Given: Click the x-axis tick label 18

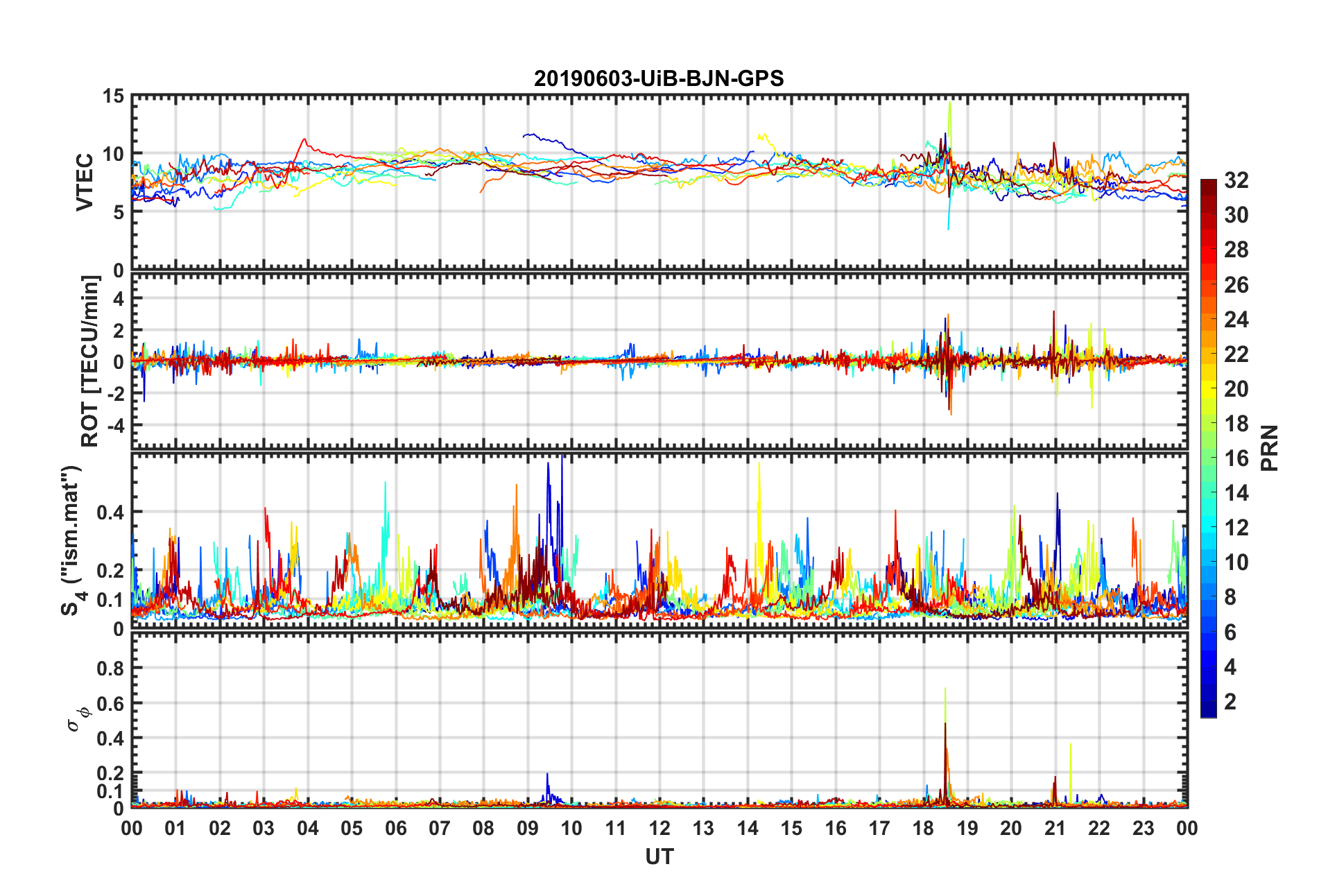Looking at the screenshot, I should click(x=923, y=828).
